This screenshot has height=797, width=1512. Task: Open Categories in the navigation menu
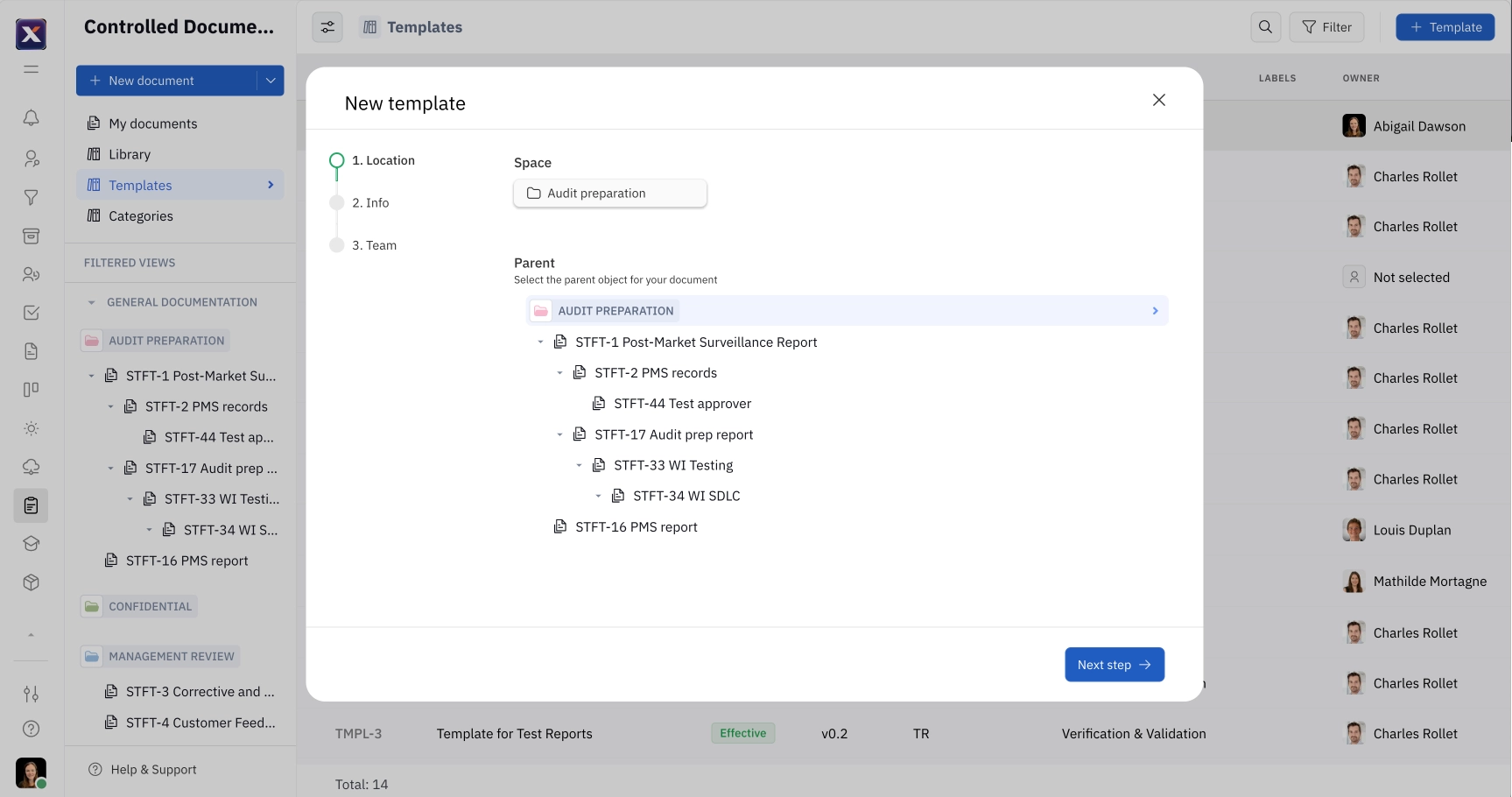(x=140, y=216)
